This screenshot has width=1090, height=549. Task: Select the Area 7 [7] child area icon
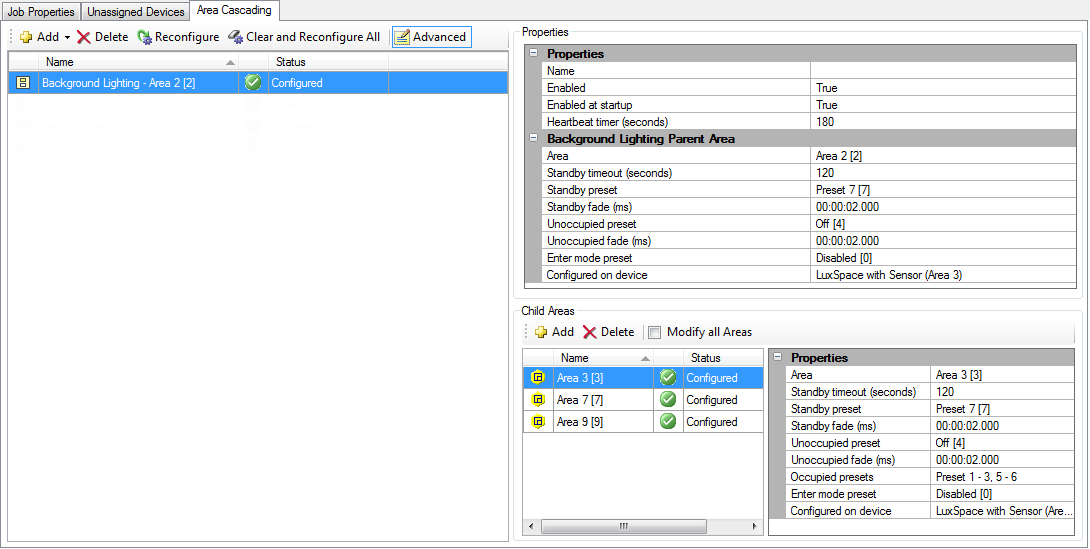538,400
